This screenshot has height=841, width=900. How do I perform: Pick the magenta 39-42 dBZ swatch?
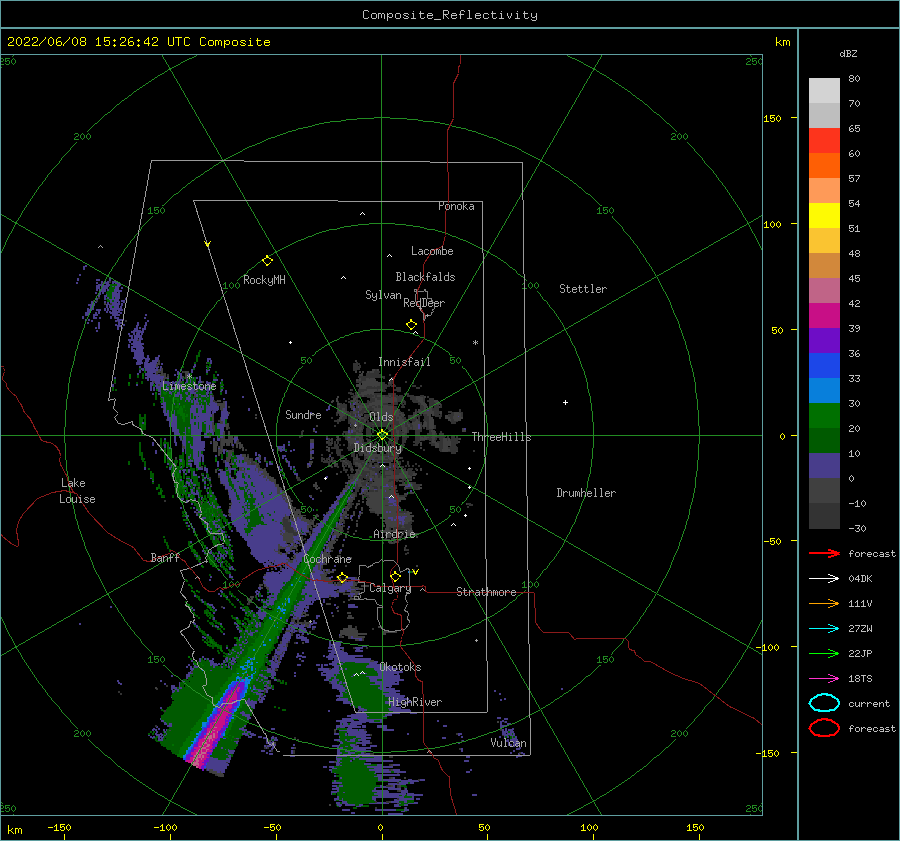[824, 316]
